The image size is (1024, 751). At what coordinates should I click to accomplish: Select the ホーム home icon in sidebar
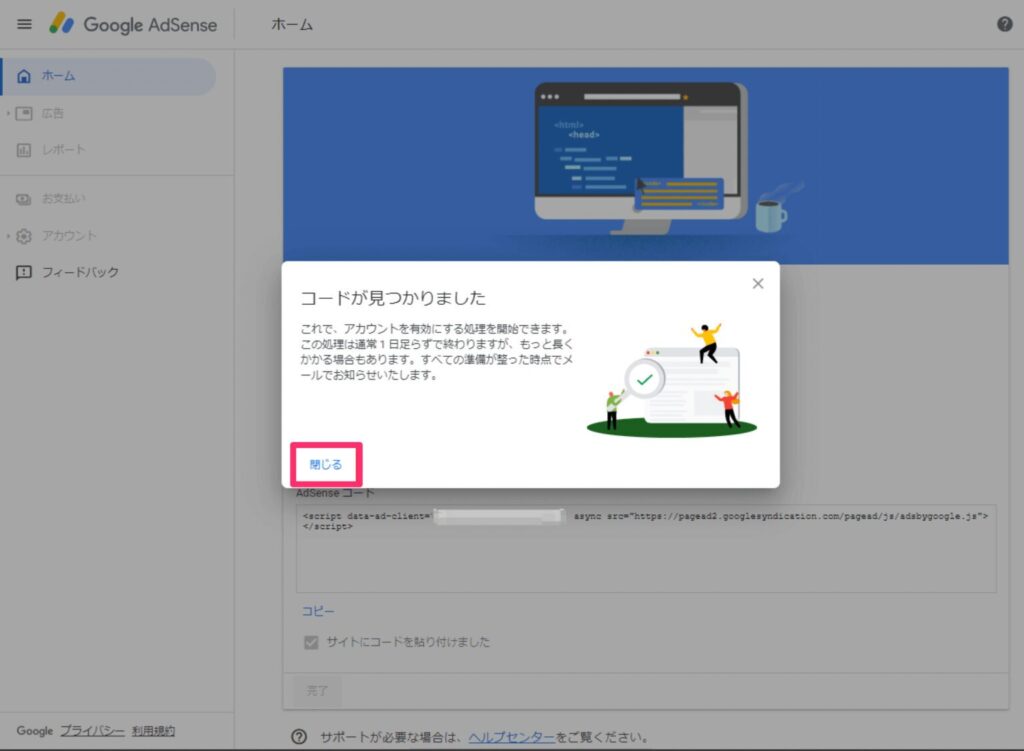(24, 76)
